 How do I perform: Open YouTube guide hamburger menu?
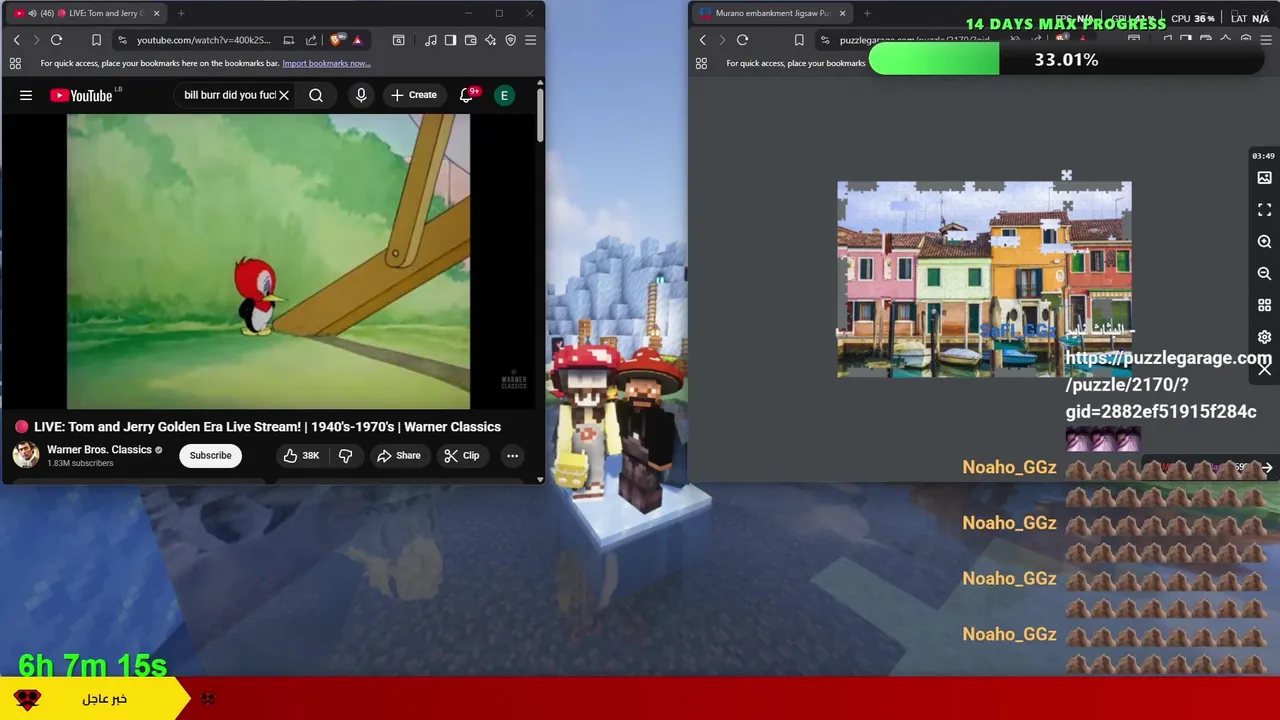tap(26, 95)
